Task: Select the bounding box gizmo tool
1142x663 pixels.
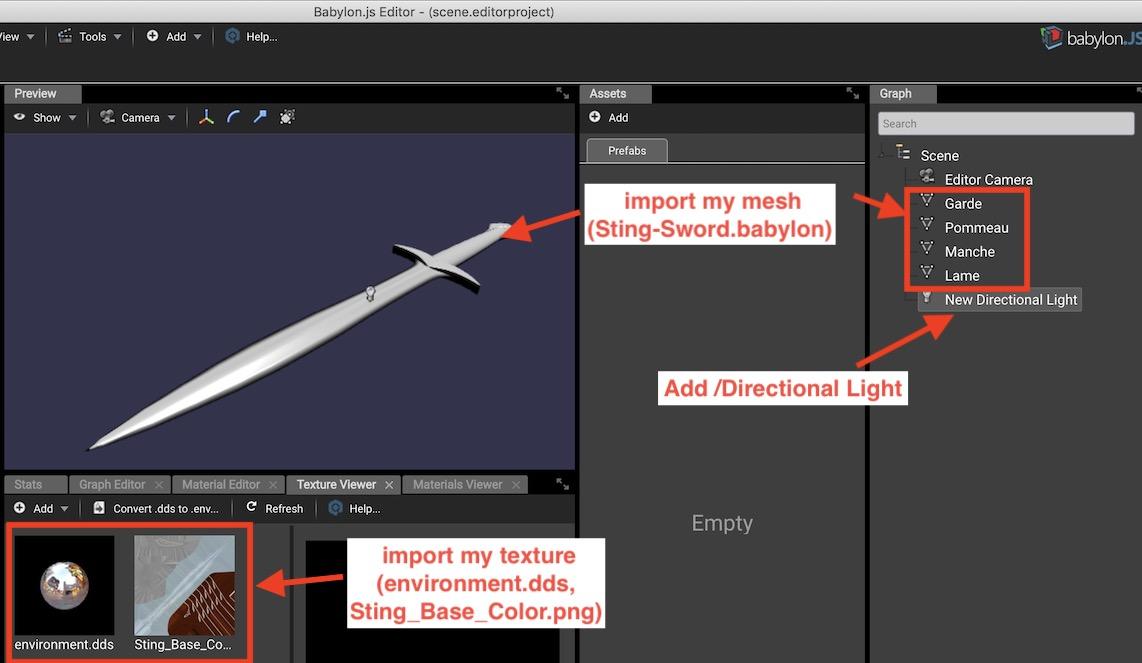Action: tap(287, 117)
